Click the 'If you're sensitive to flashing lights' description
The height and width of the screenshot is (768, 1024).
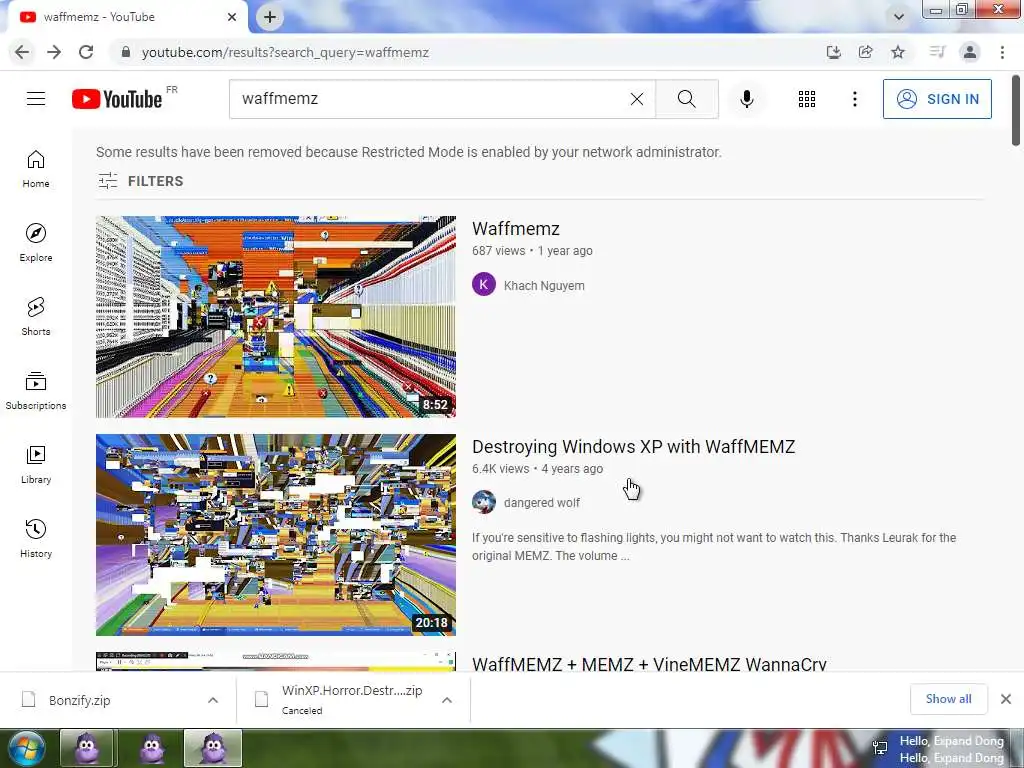click(x=714, y=547)
